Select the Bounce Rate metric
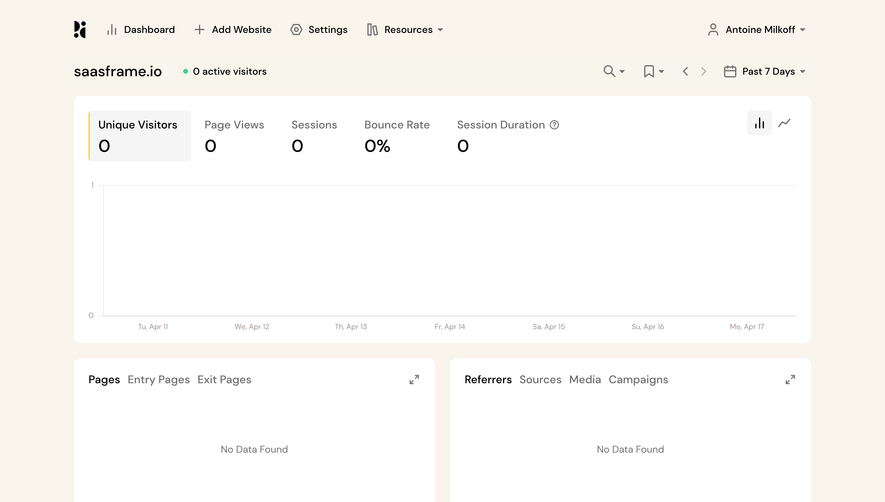885x502 pixels. [x=397, y=136]
